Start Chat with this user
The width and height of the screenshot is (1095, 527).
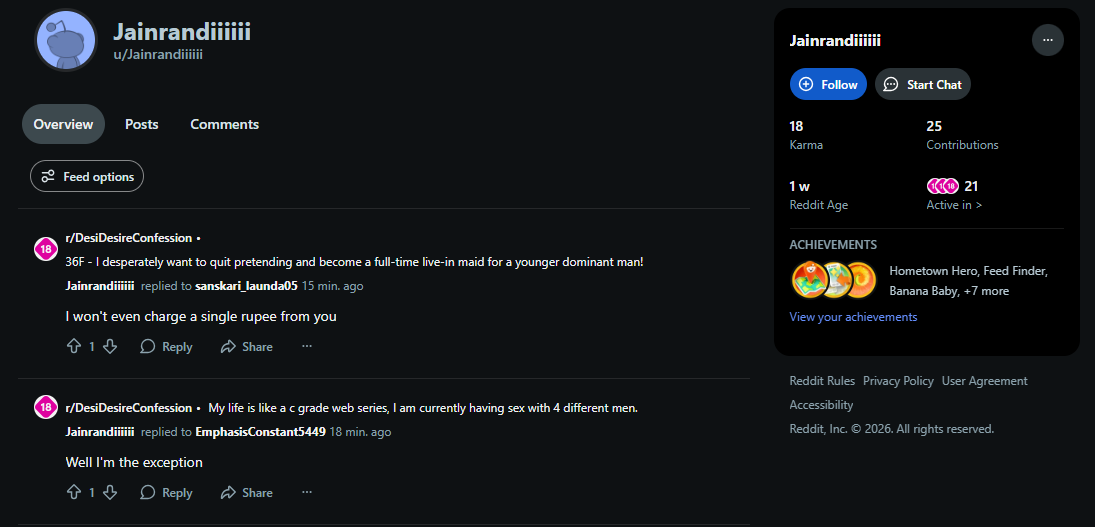click(922, 85)
